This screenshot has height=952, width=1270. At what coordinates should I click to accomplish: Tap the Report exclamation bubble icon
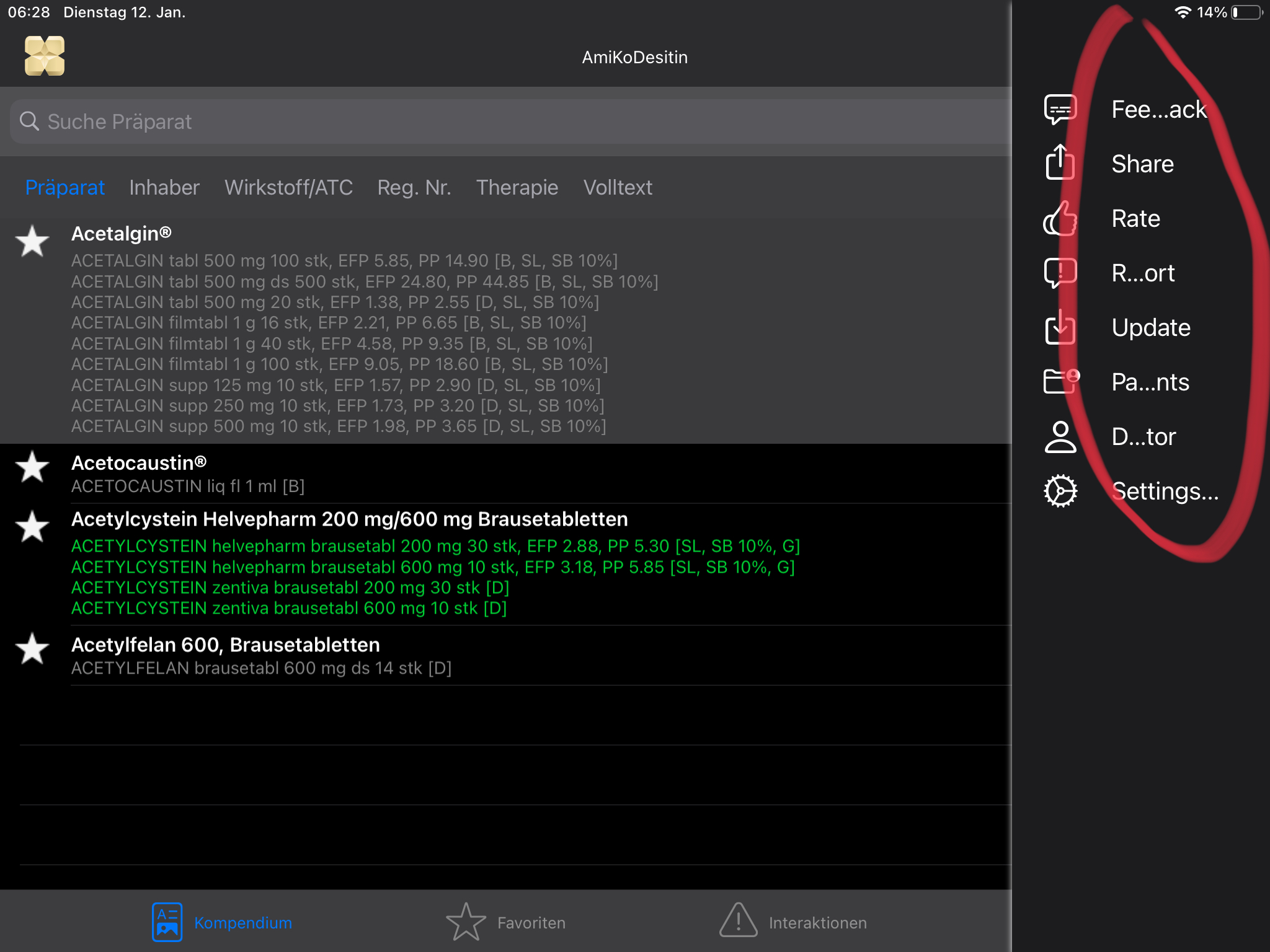click(x=1060, y=273)
